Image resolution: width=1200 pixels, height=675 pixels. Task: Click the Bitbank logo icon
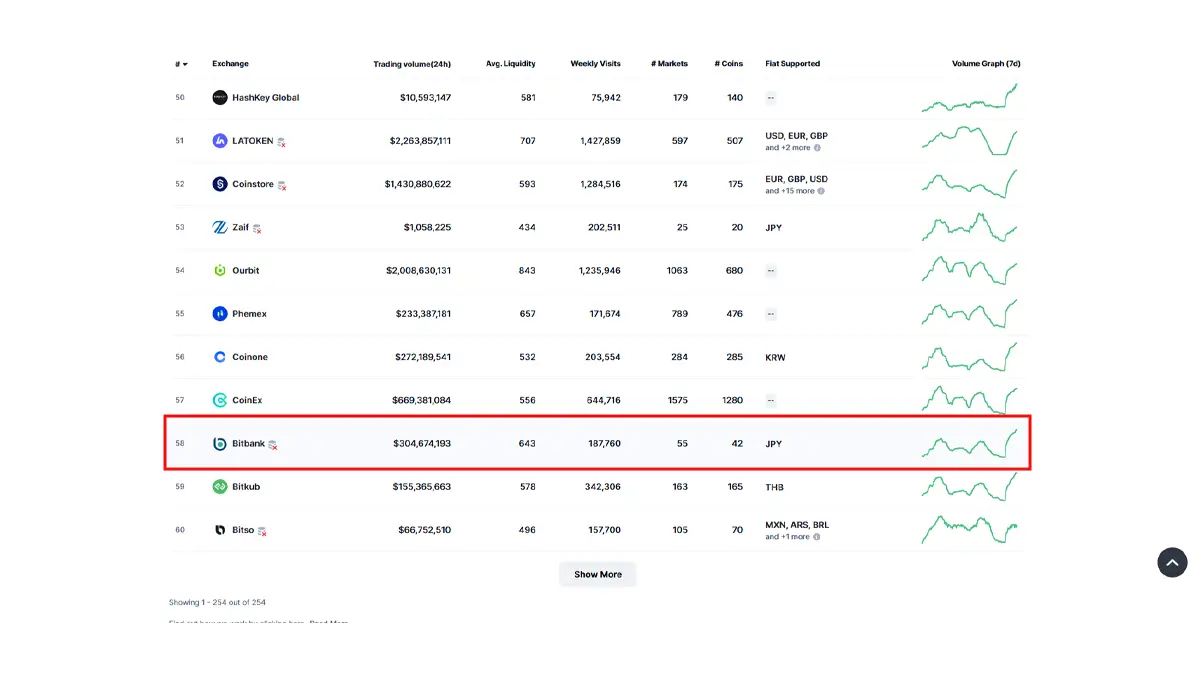coord(220,443)
